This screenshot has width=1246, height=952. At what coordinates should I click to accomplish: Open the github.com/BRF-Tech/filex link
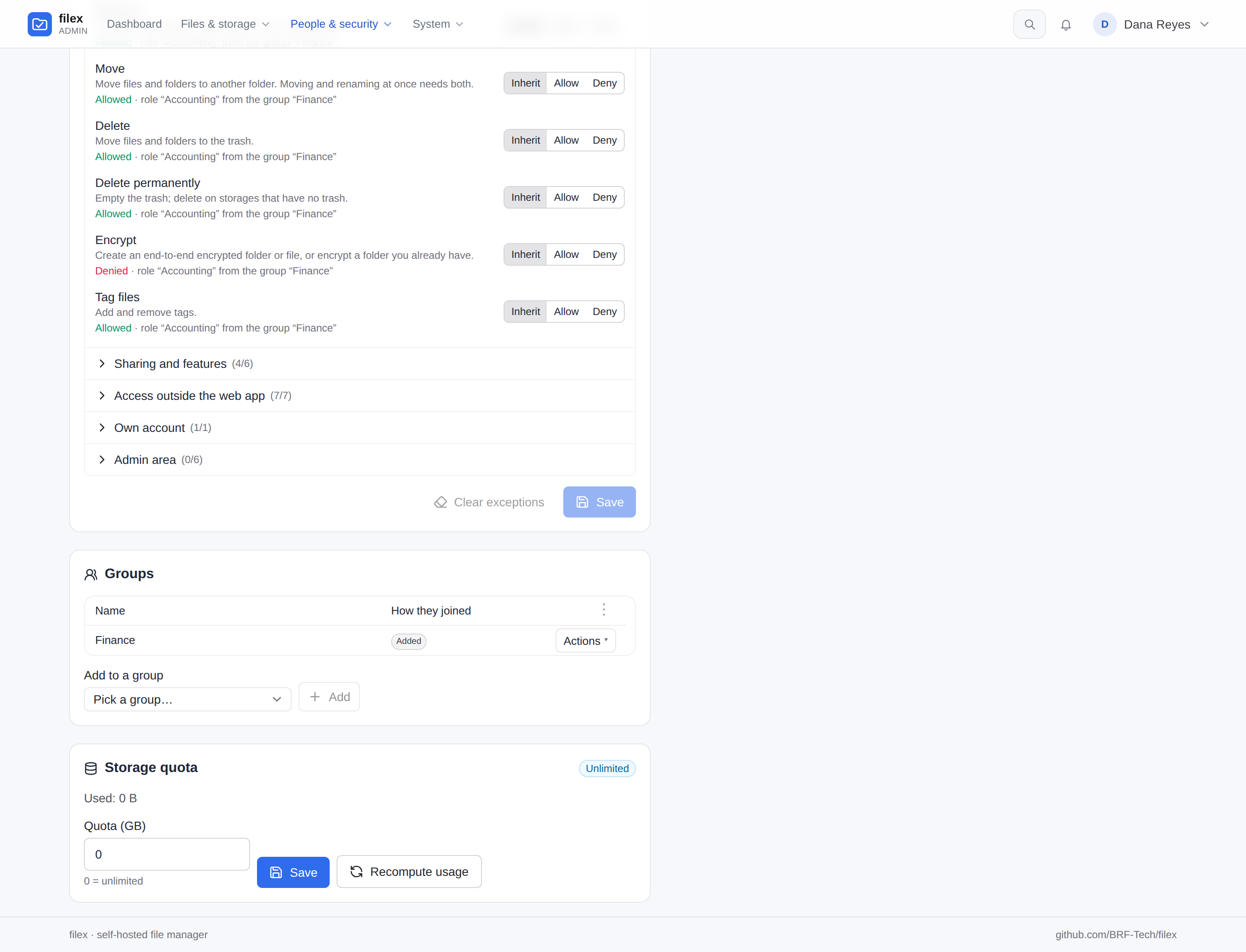[1116, 934]
